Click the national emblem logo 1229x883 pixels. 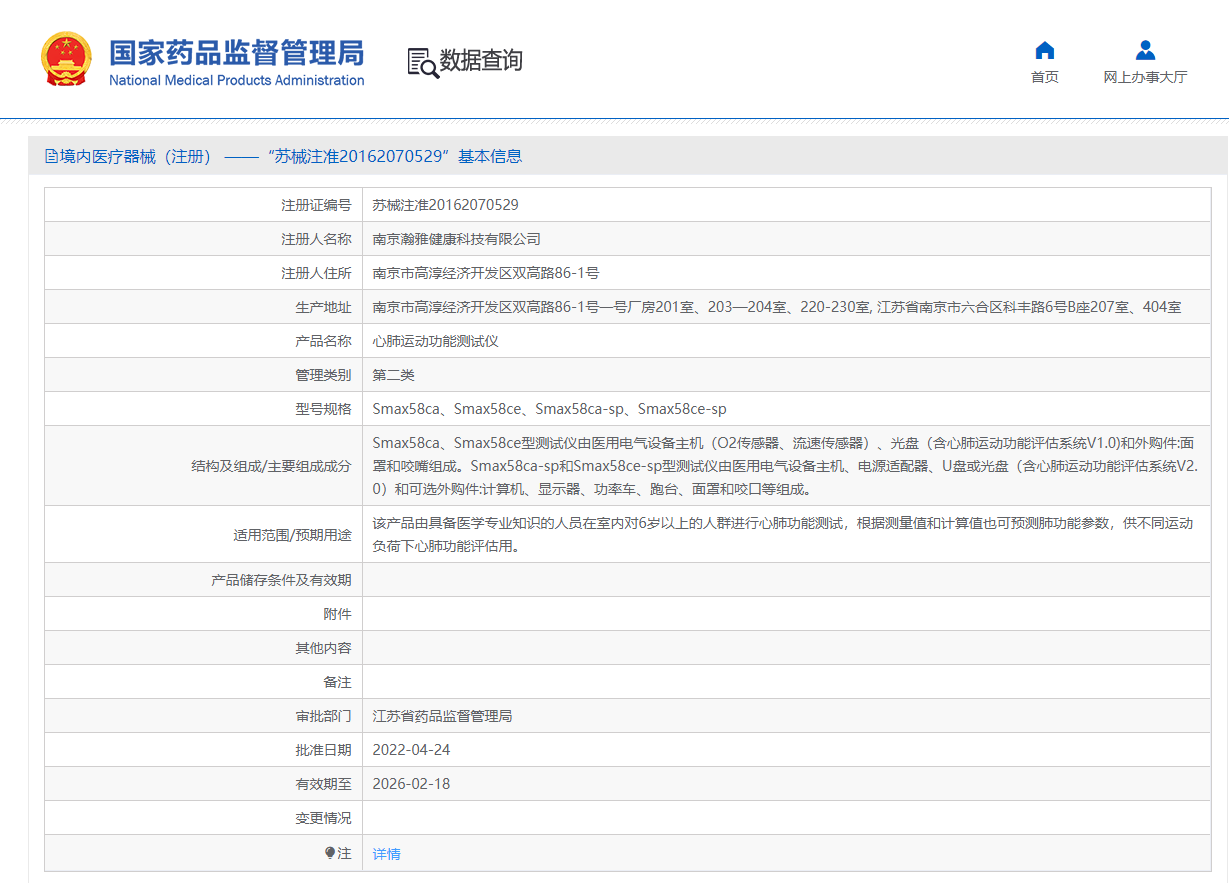pos(66,59)
